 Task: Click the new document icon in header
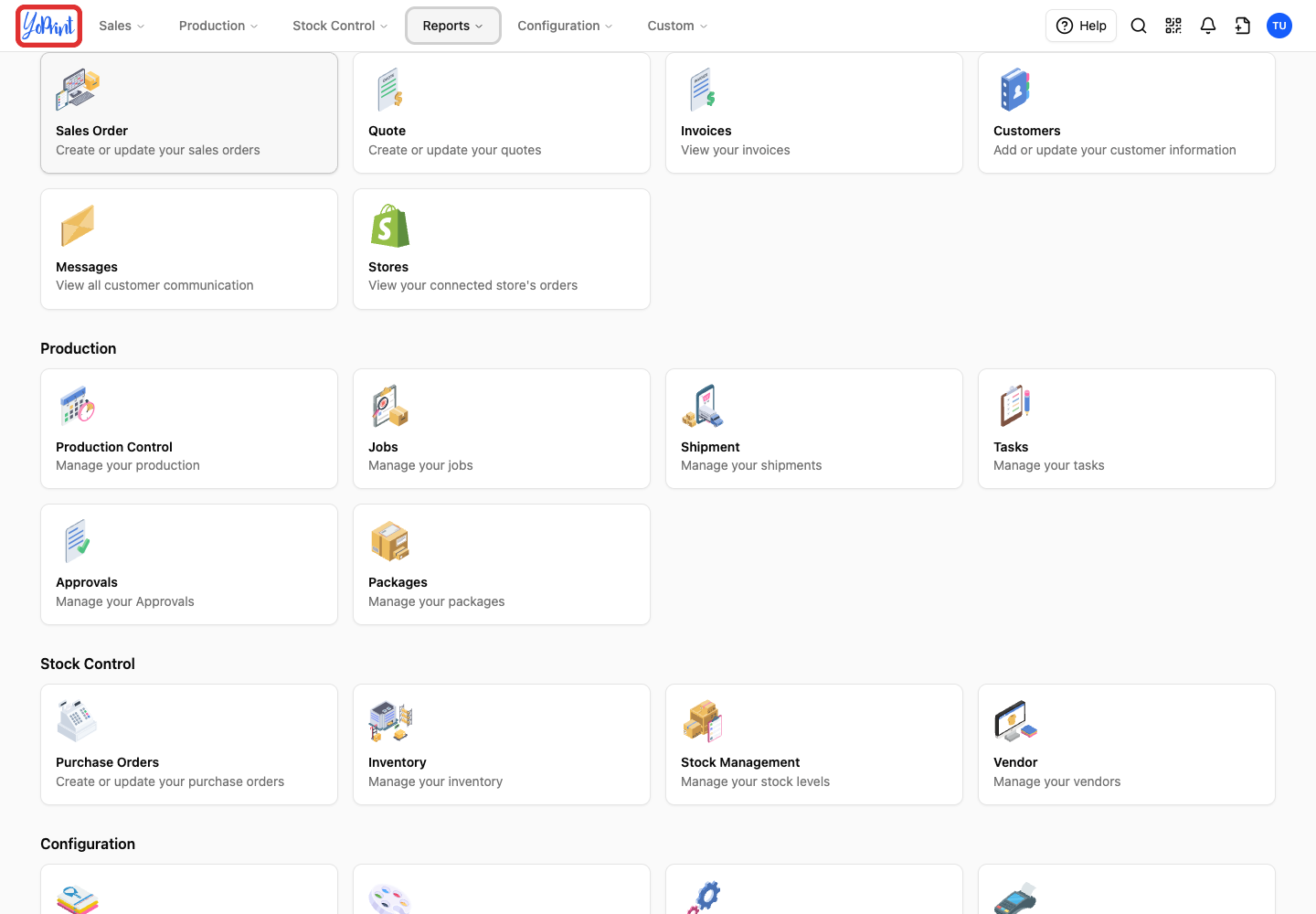(x=1243, y=26)
